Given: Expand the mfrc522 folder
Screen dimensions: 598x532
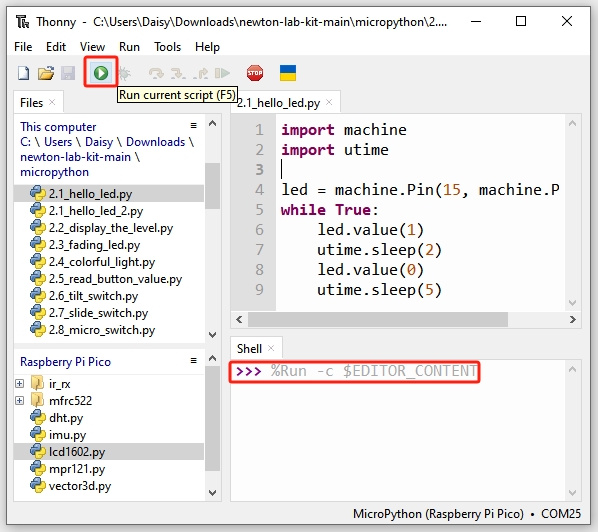Looking at the screenshot, I should click(19, 400).
